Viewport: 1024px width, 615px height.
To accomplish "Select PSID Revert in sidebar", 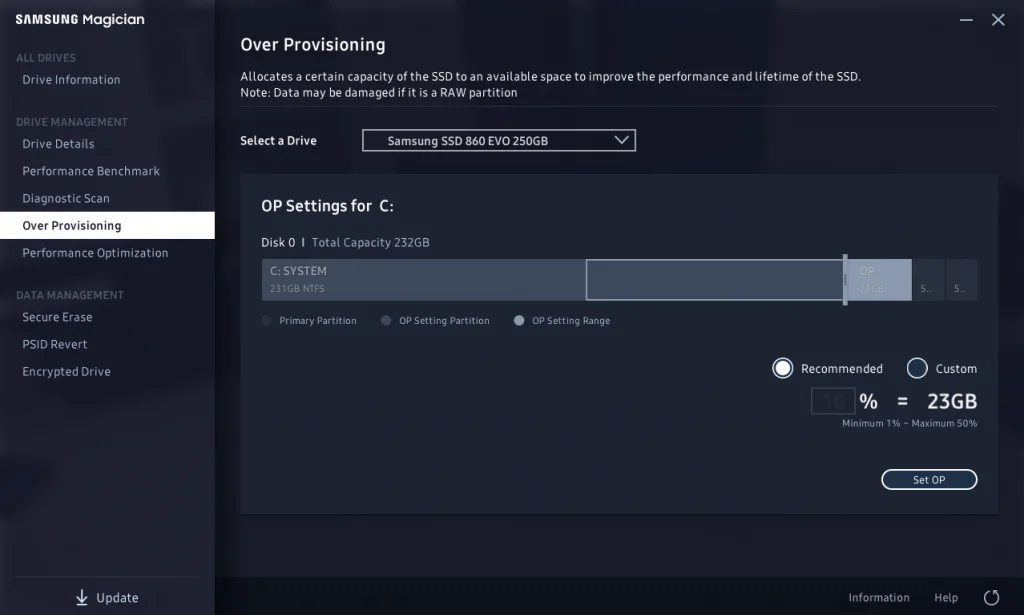I will (55, 344).
